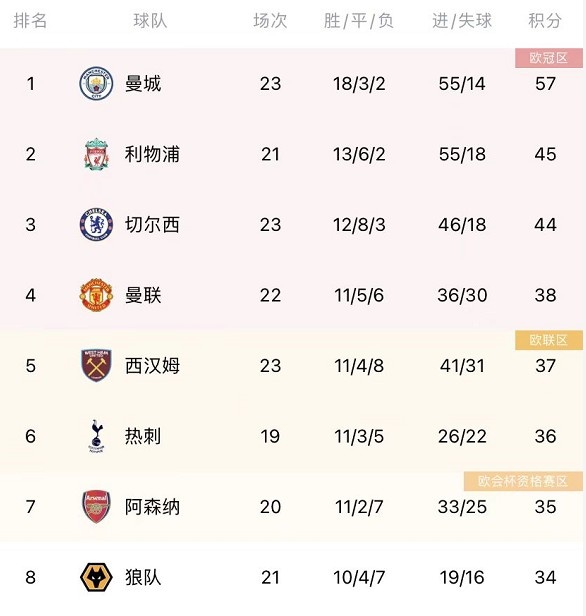Tap the Liverpool club crest
The height and width of the screenshot is (616, 586).
pyautogui.click(x=96, y=154)
